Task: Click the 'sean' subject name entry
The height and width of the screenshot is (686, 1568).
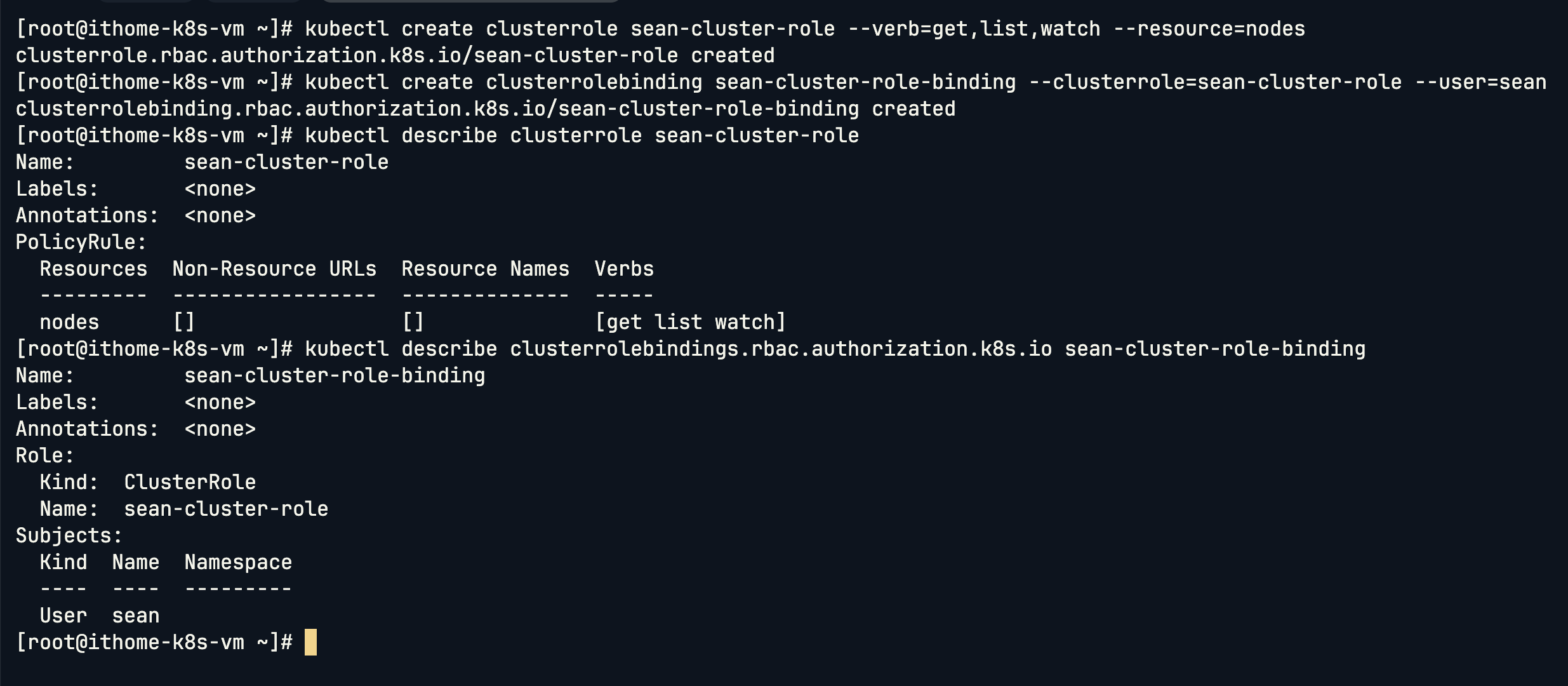Action: pos(136,615)
